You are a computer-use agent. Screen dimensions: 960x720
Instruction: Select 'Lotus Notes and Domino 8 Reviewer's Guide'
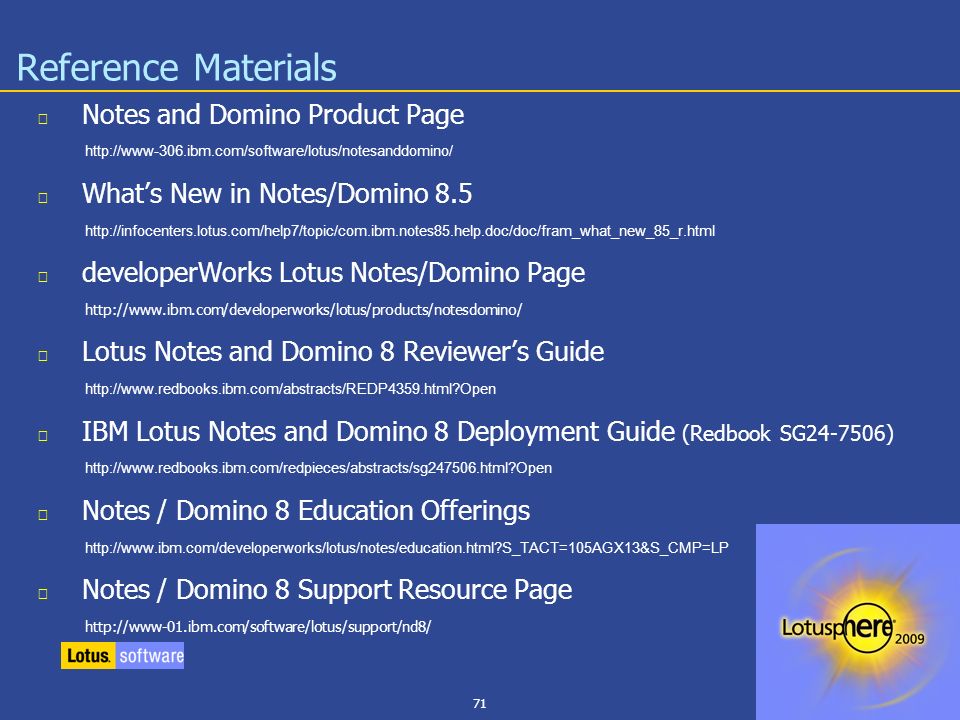click(343, 352)
